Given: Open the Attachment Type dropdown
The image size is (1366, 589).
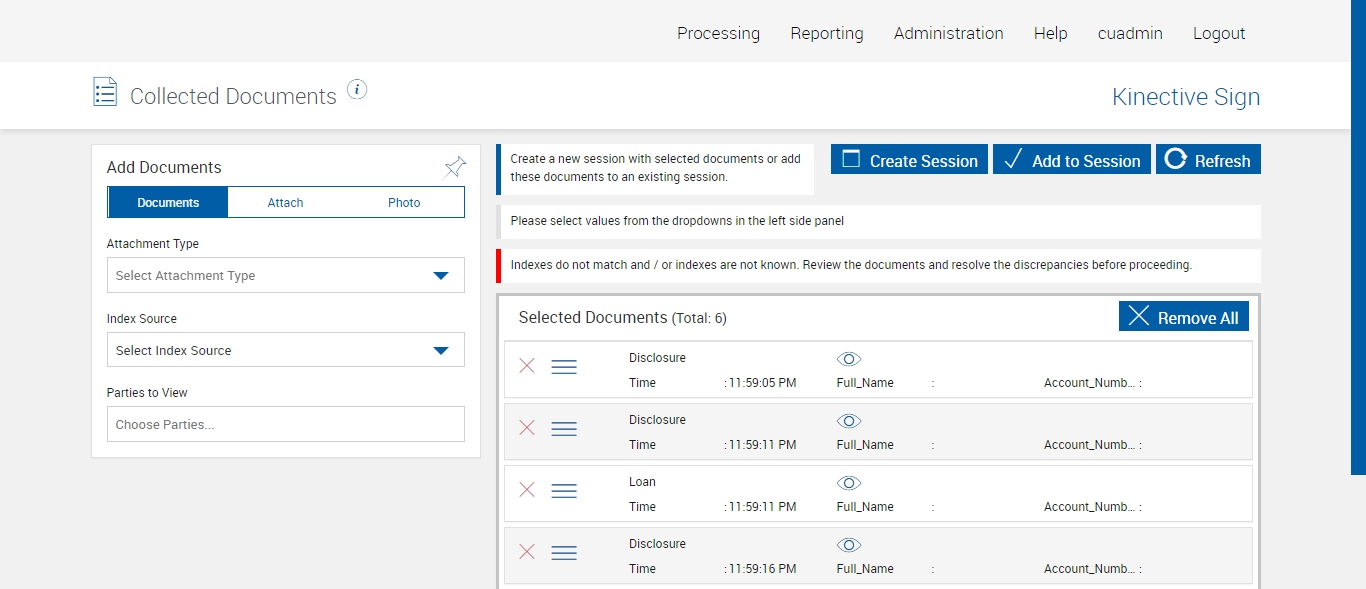Looking at the screenshot, I should pos(285,276).
